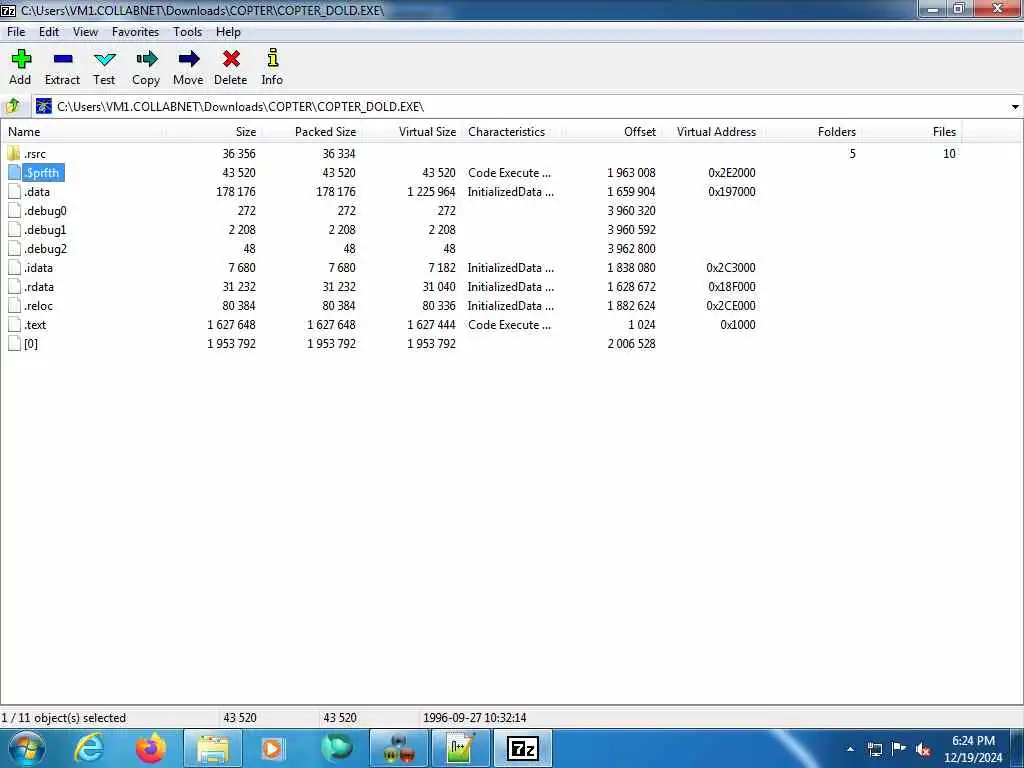Click virtual address 0x197000 cell
1024x768 pixels.
tap(732, 191)
